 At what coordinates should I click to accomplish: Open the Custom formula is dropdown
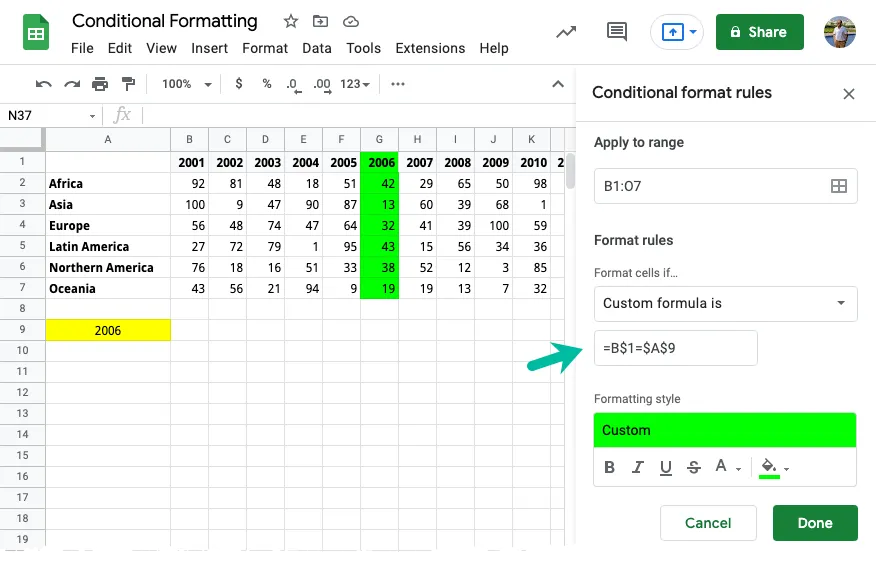point(725,303)
